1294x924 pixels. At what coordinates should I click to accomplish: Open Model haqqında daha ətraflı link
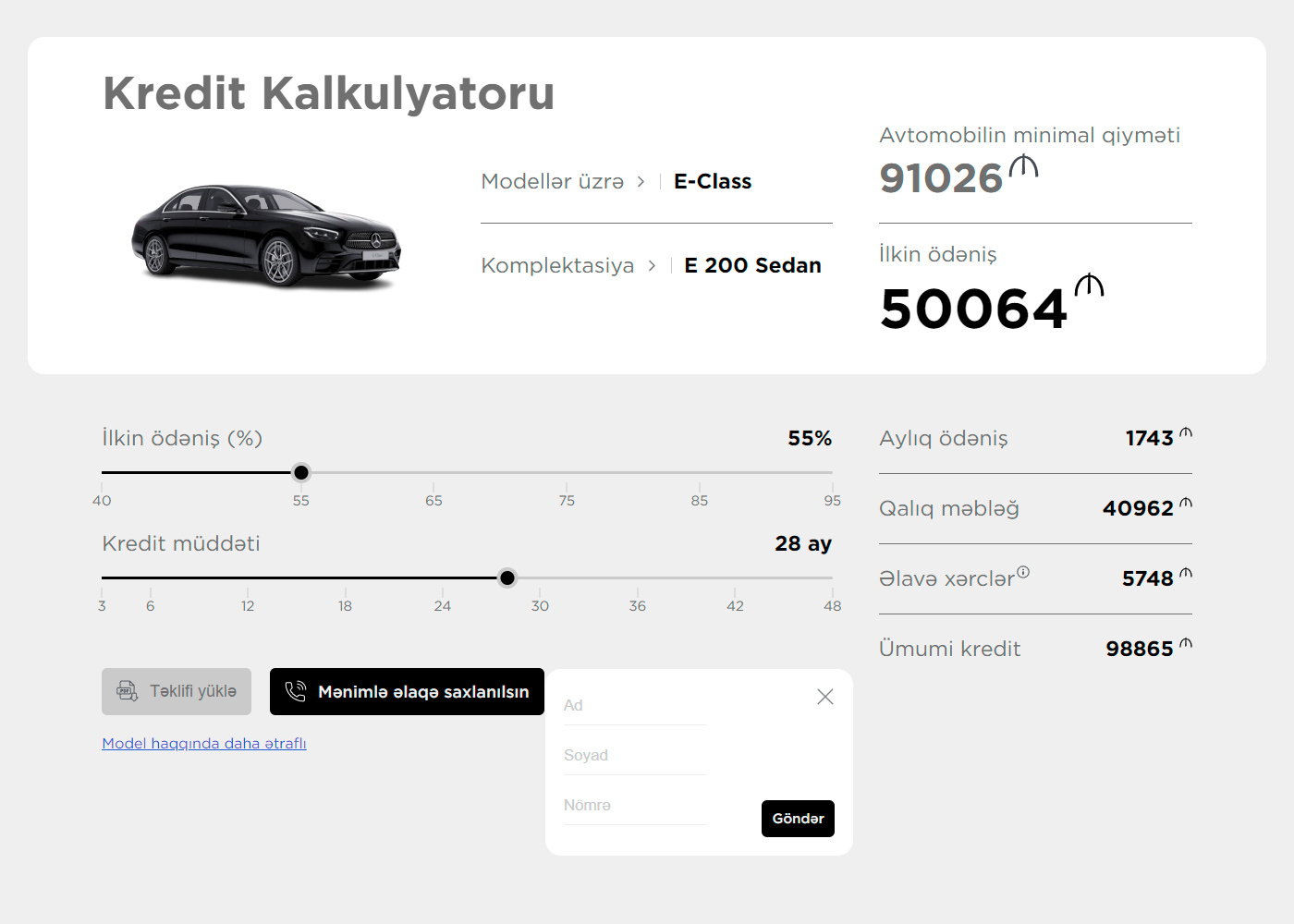click(204, 744)
